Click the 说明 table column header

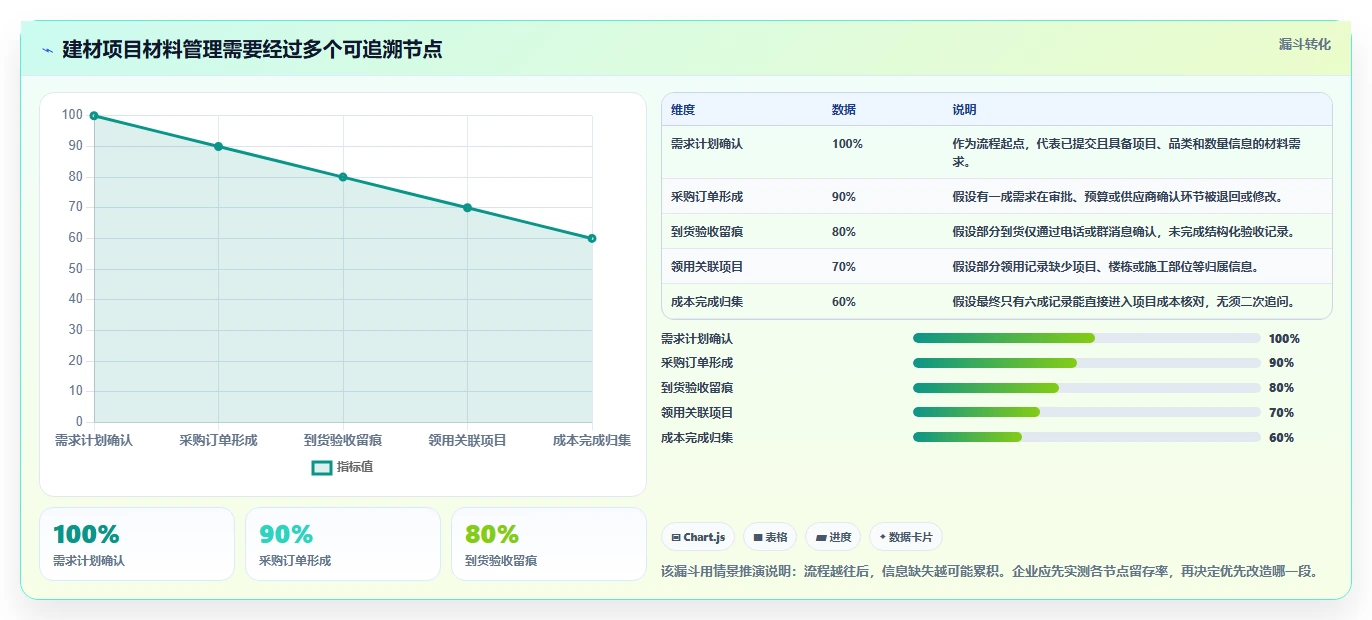tap(964, 110)
